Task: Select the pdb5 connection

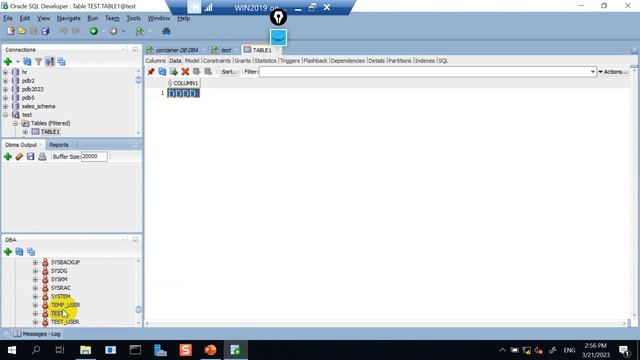Action: pos(28,98)
